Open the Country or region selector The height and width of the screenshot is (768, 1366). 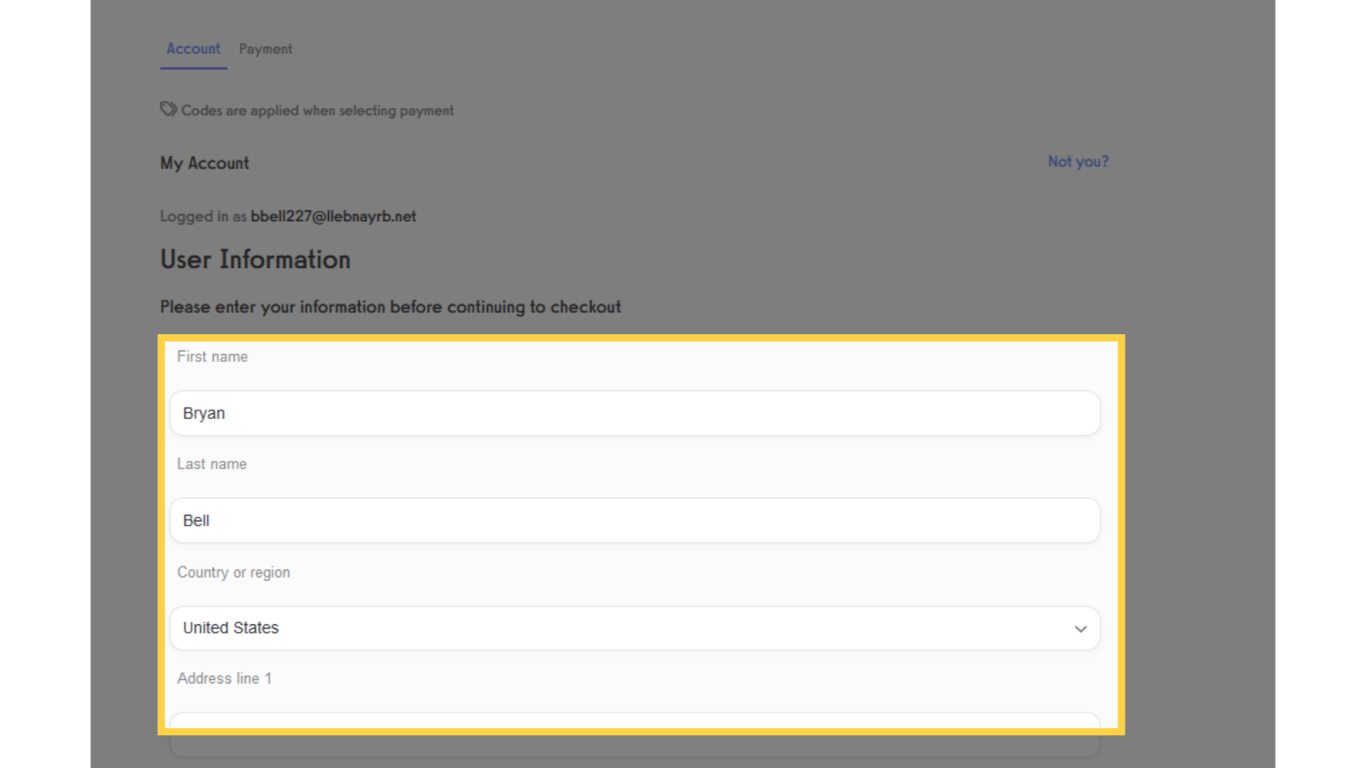[x=634, y=628]
